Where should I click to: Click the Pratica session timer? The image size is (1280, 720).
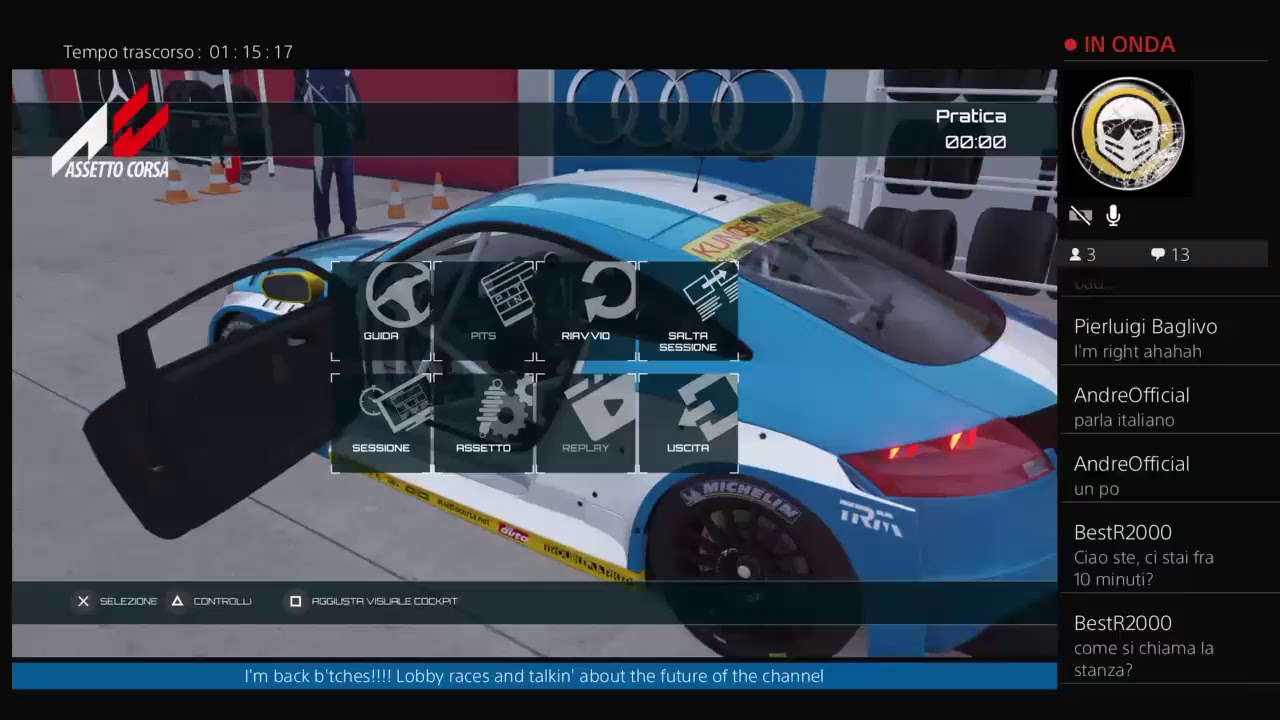coord(972,129)
